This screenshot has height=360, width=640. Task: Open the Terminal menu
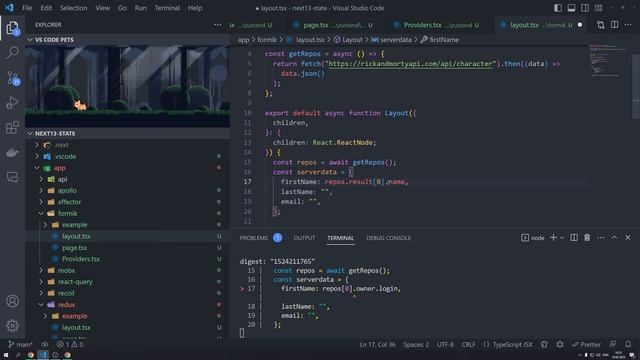point(167,8)
